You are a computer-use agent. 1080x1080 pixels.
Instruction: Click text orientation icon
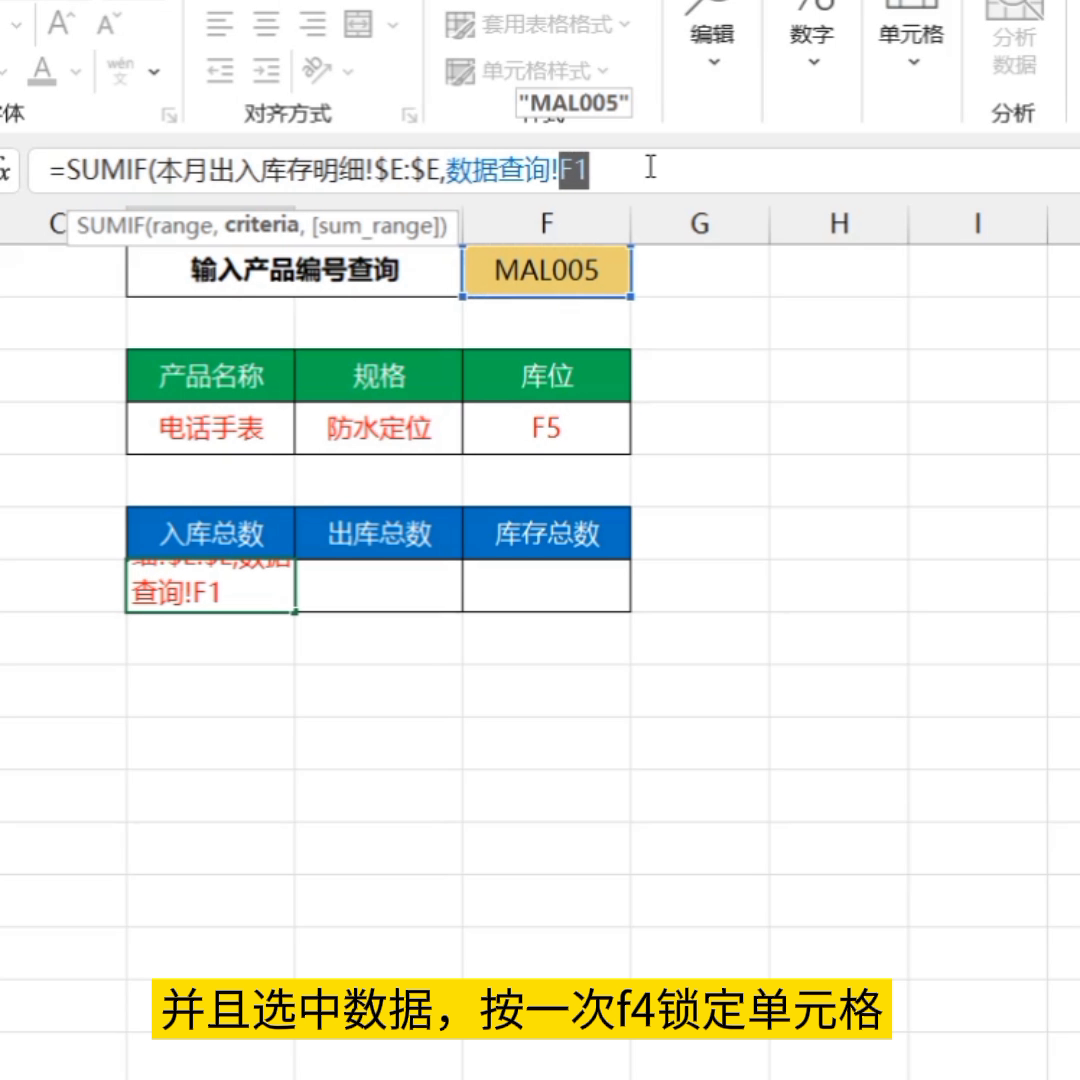click(x=318, y=70)
